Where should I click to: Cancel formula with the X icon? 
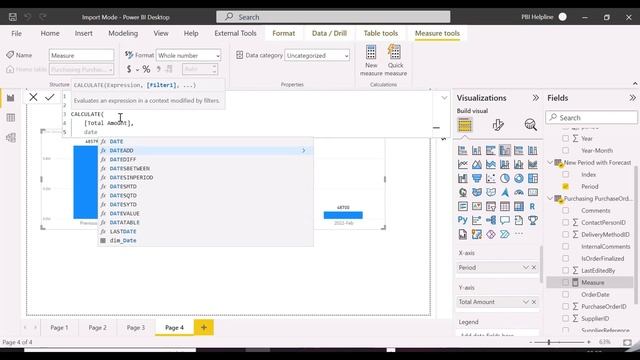[33, 97]
